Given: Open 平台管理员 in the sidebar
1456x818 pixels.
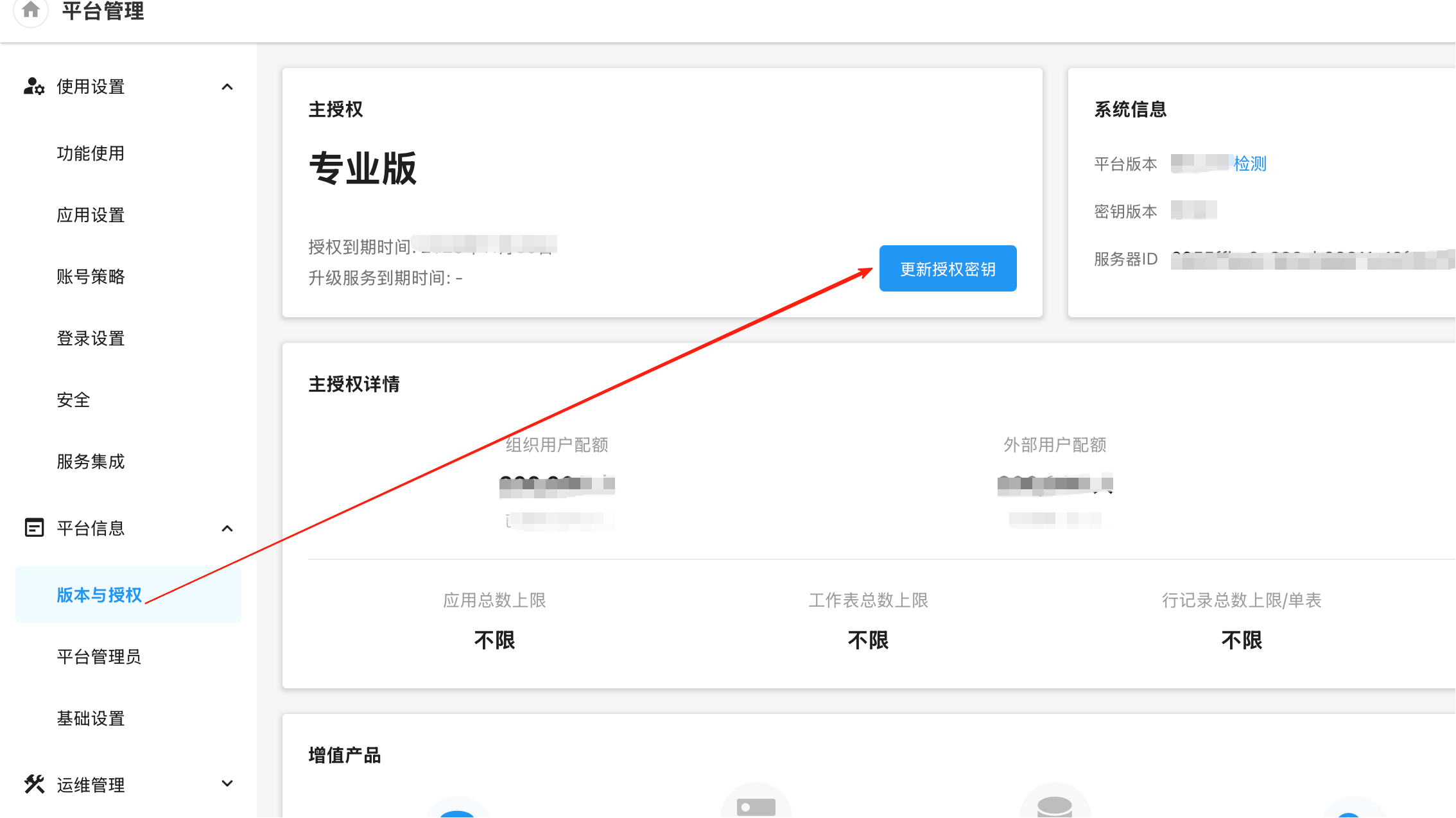Looking at the screenshot, I should [99, 657].
